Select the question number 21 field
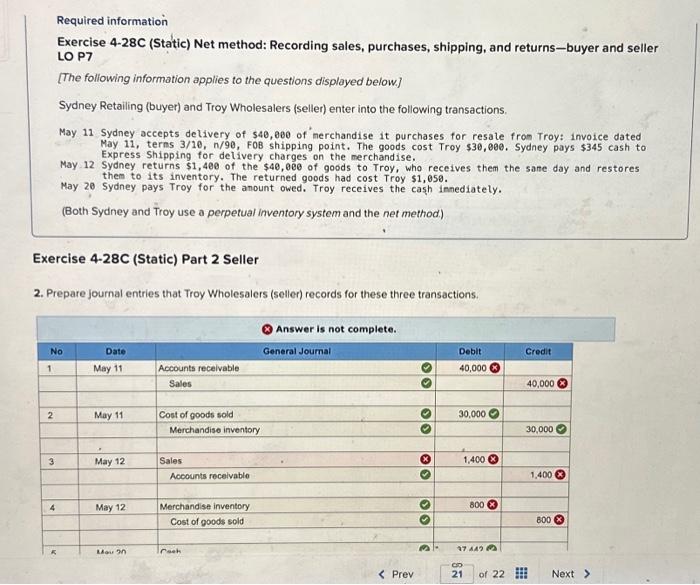700x585 pixels. pyautogui.click(x=457, y=573)
